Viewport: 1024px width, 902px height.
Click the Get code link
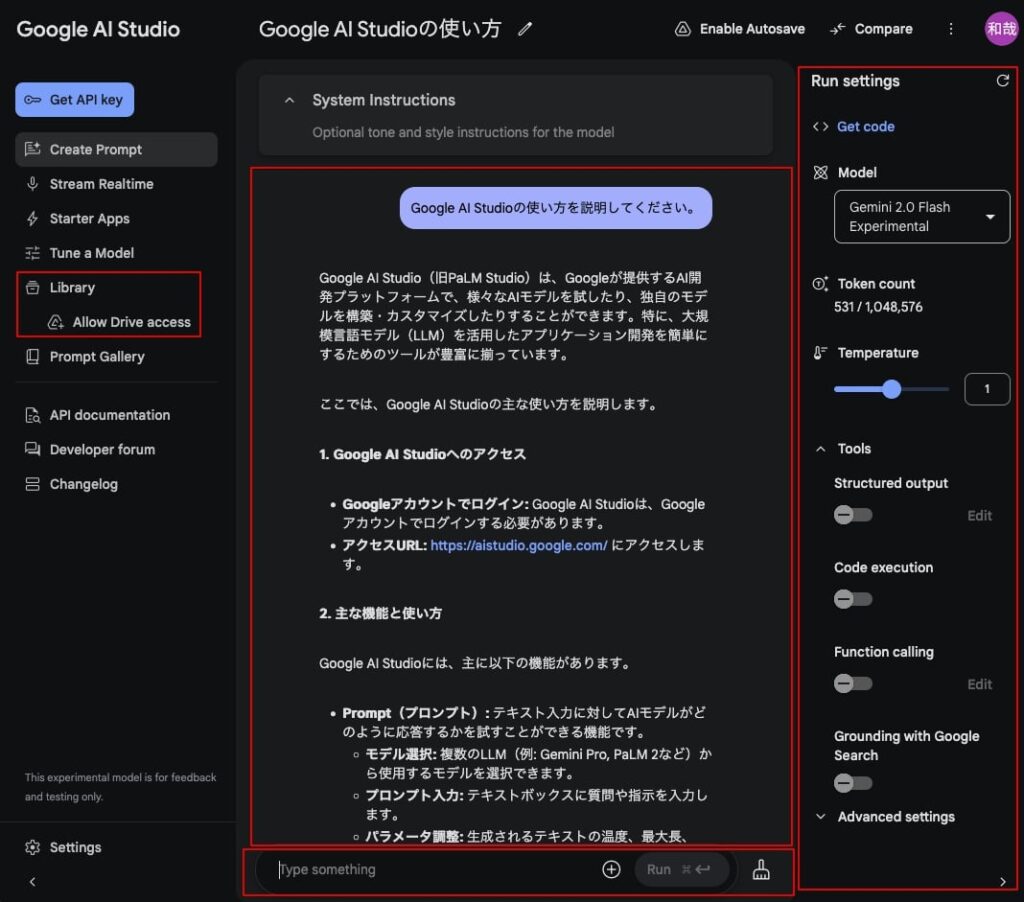point(865,127)
